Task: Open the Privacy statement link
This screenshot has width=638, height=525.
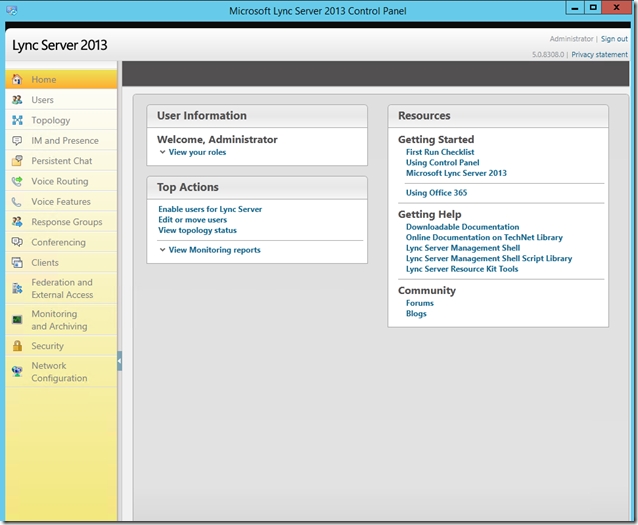Action: click(x=599, y=55)
